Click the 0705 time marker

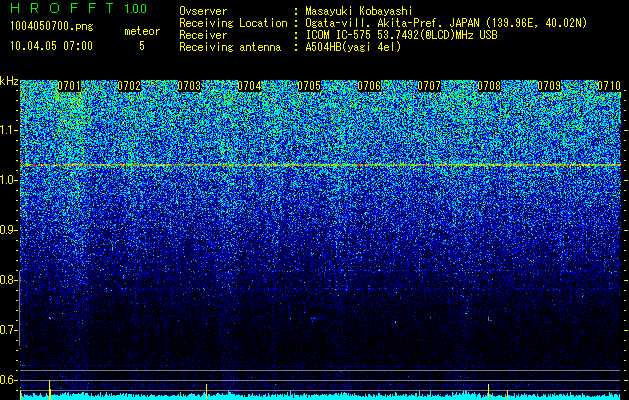tap(309, 86)
